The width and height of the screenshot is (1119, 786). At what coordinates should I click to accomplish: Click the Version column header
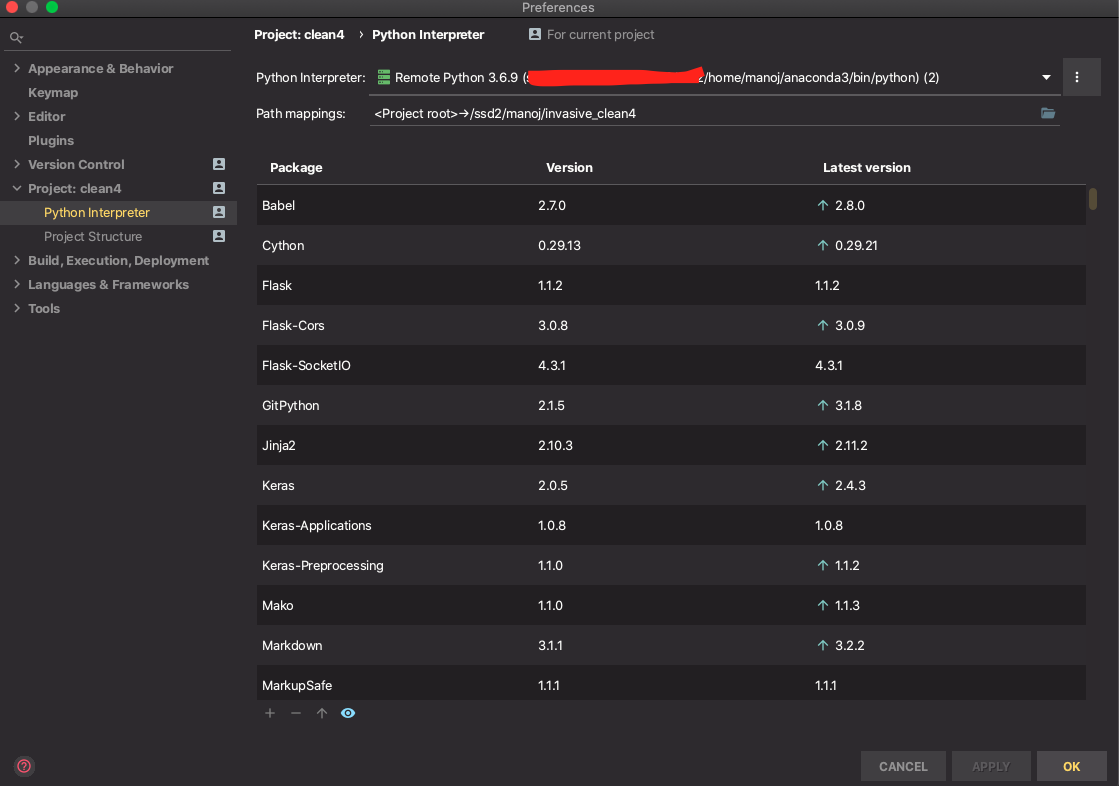click(569, 167)
